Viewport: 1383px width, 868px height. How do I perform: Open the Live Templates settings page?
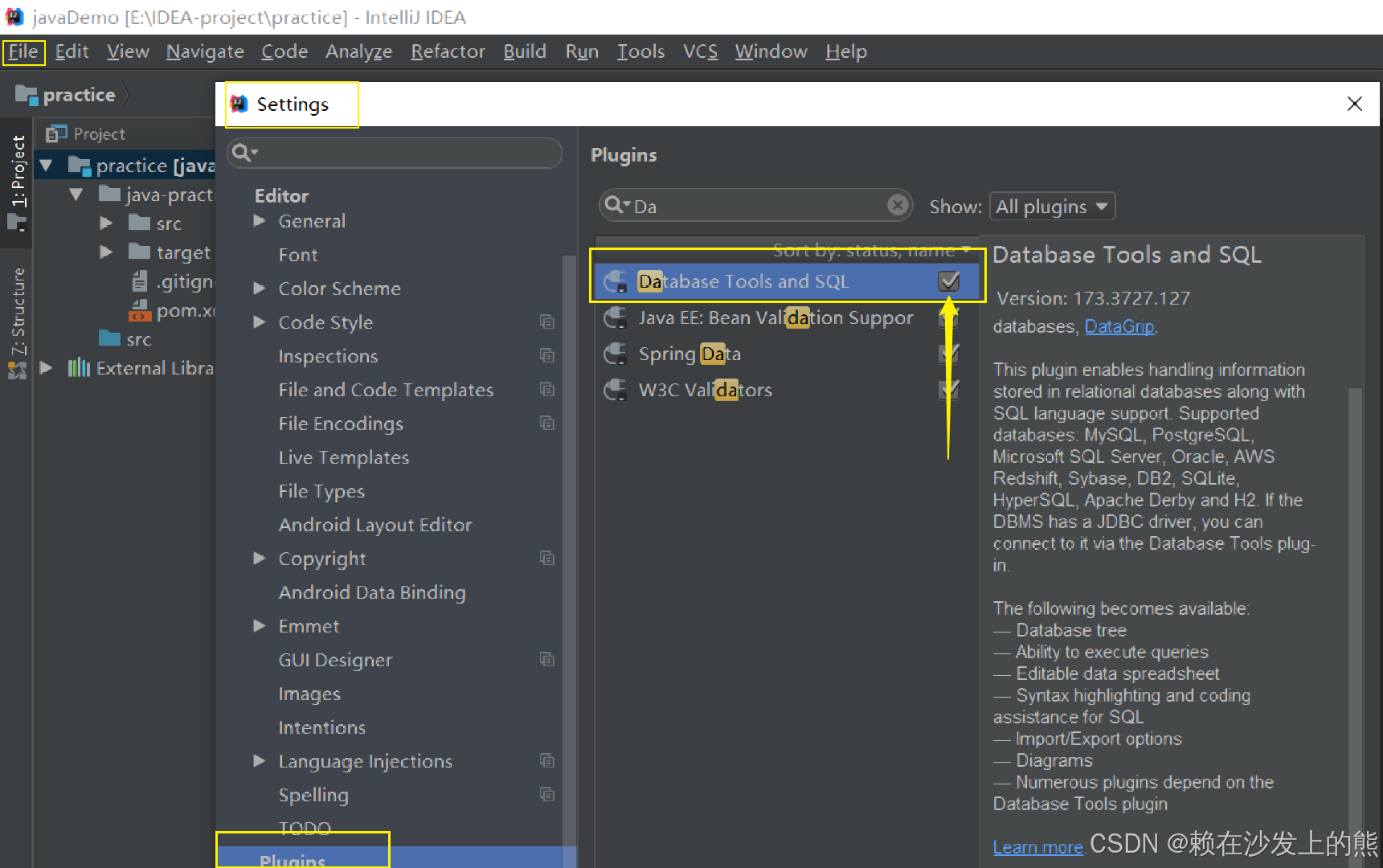(344, 457)
